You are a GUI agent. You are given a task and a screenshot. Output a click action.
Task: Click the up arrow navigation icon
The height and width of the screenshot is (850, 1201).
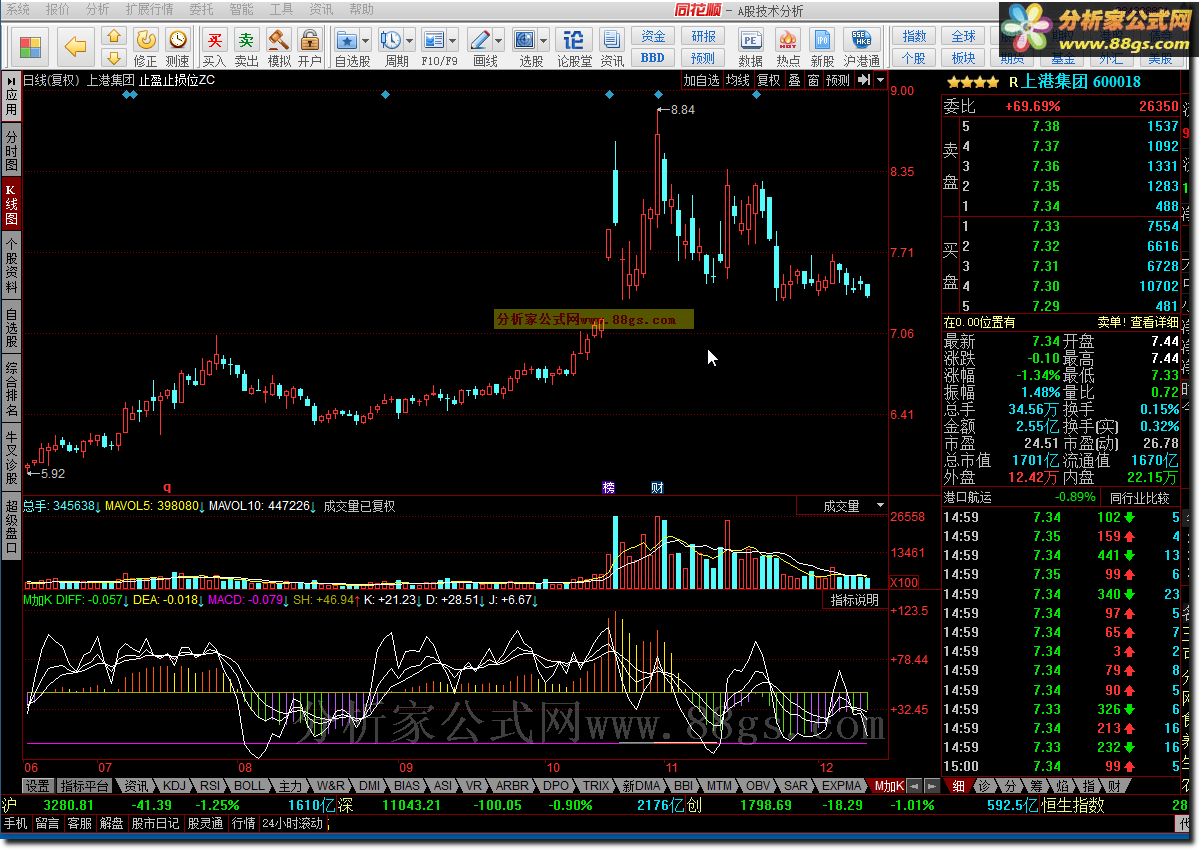coord(114,37)
